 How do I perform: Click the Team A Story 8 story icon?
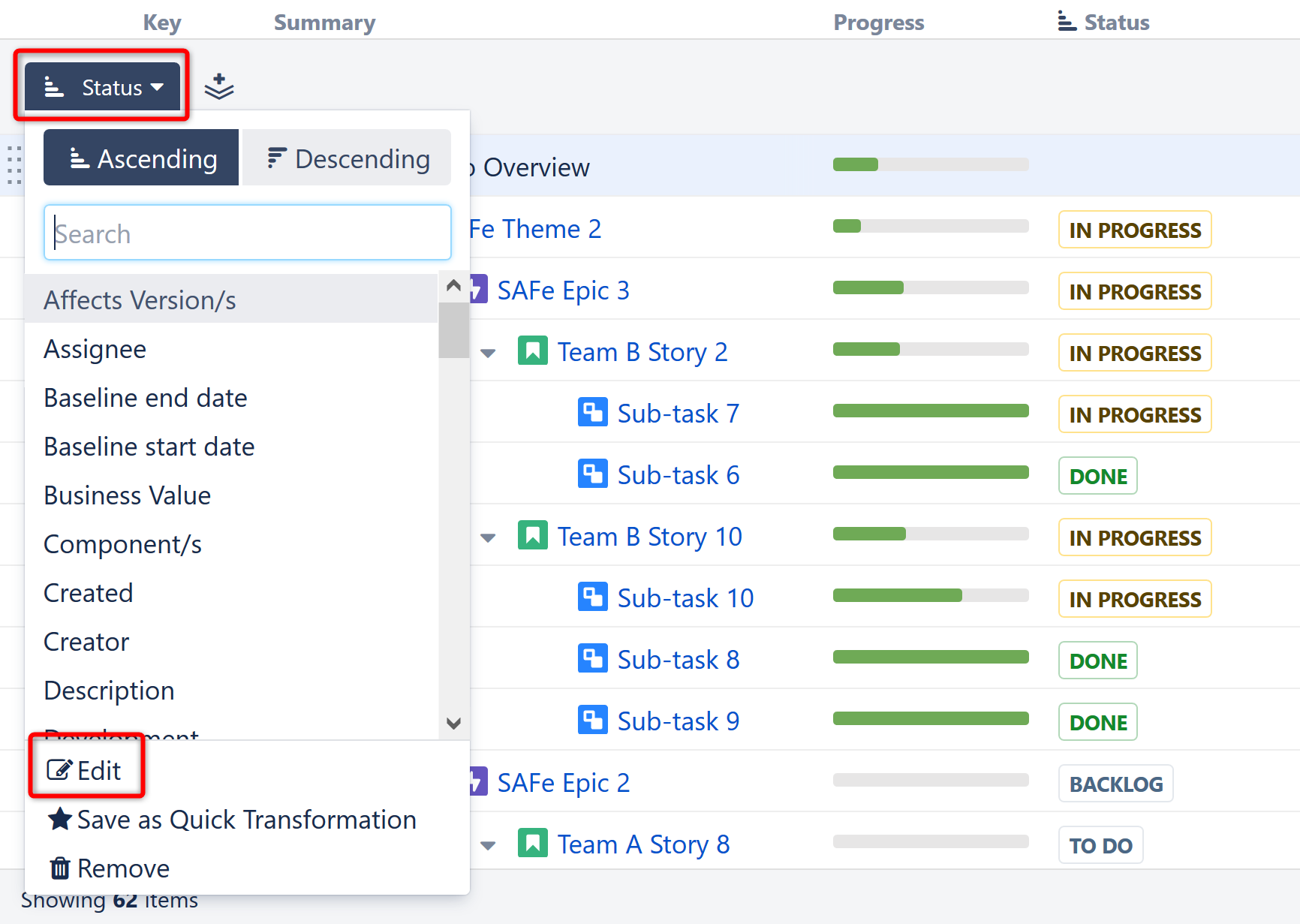tap(532, 844)
